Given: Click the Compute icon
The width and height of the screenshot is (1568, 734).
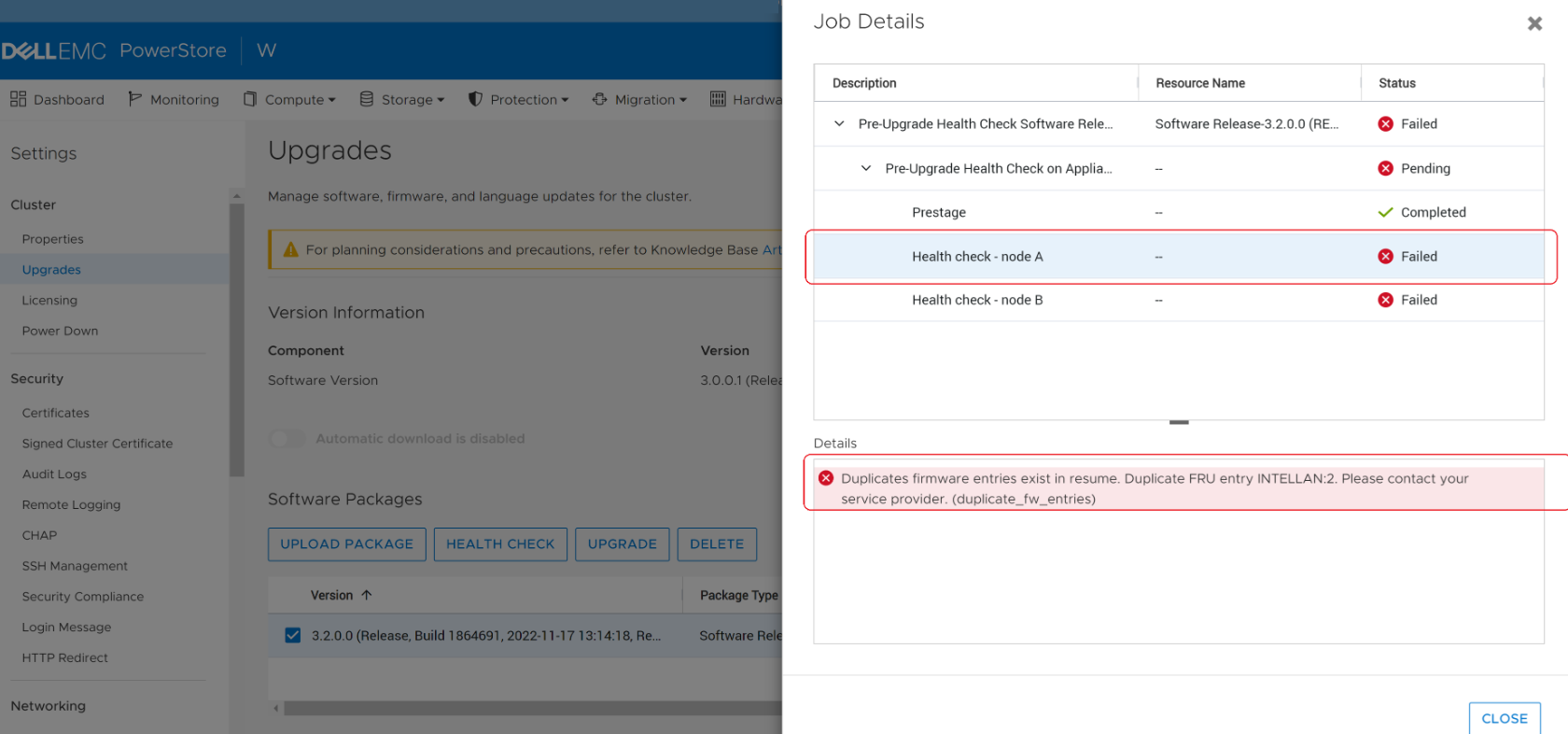Looking at the screenshot, I should (250, 99).
